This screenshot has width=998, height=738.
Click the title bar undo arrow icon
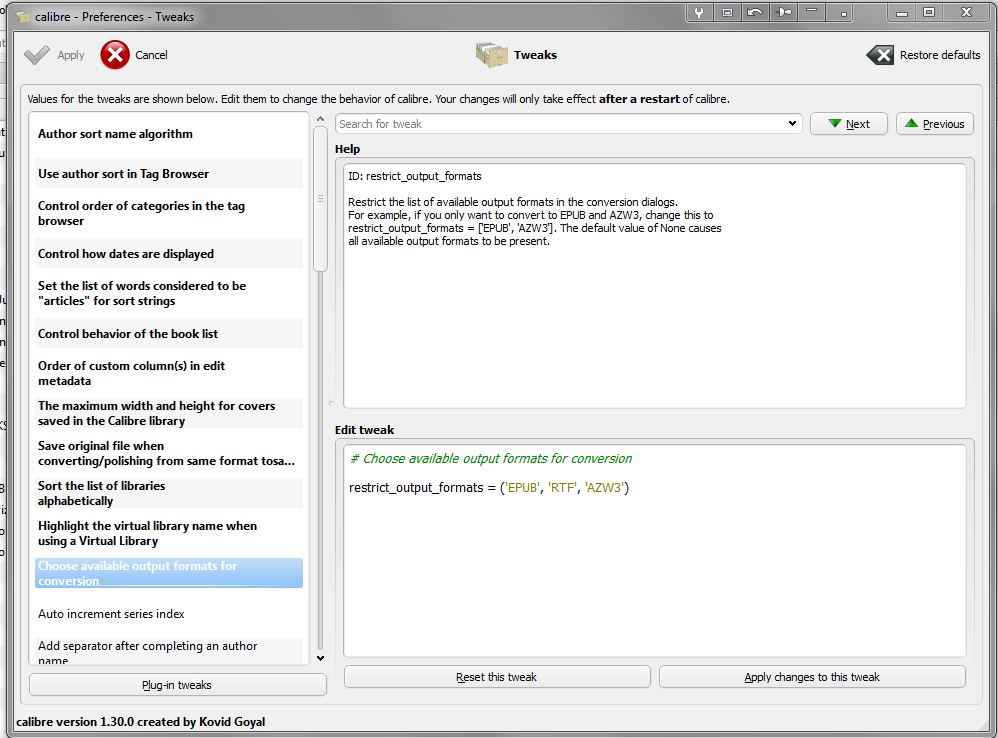755,12
